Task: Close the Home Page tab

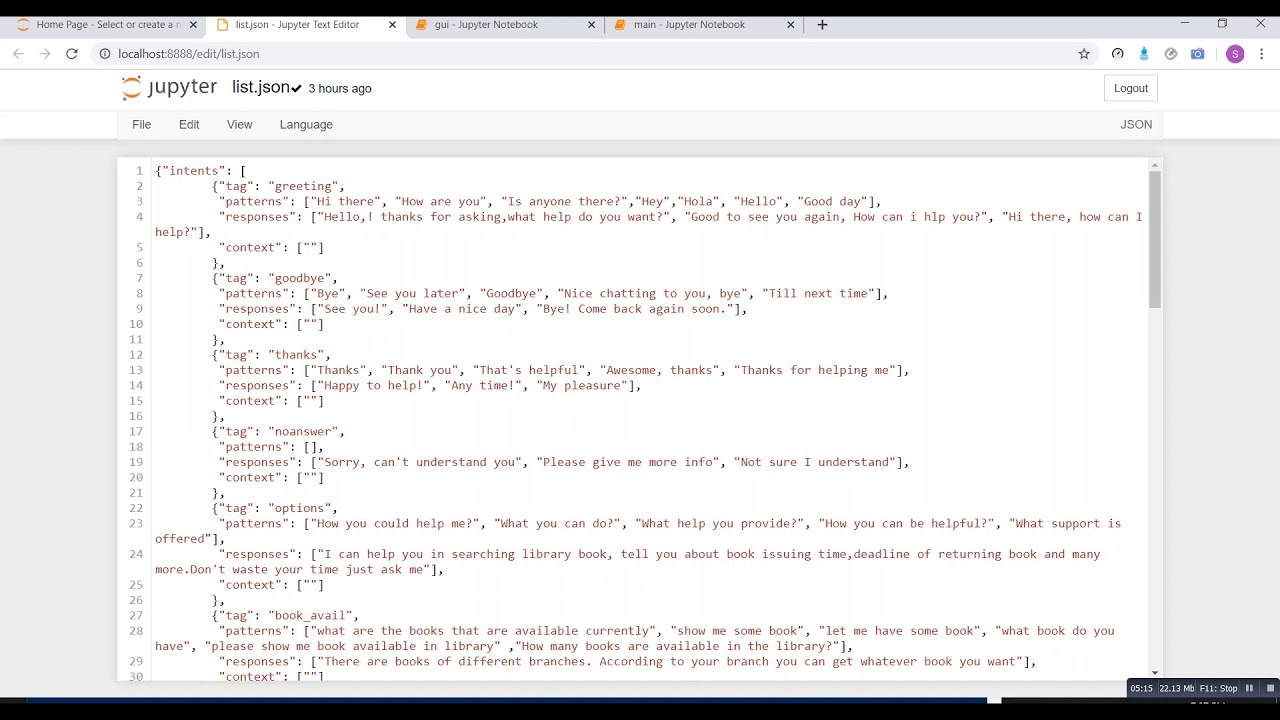Action: click(x=193, y=25)
